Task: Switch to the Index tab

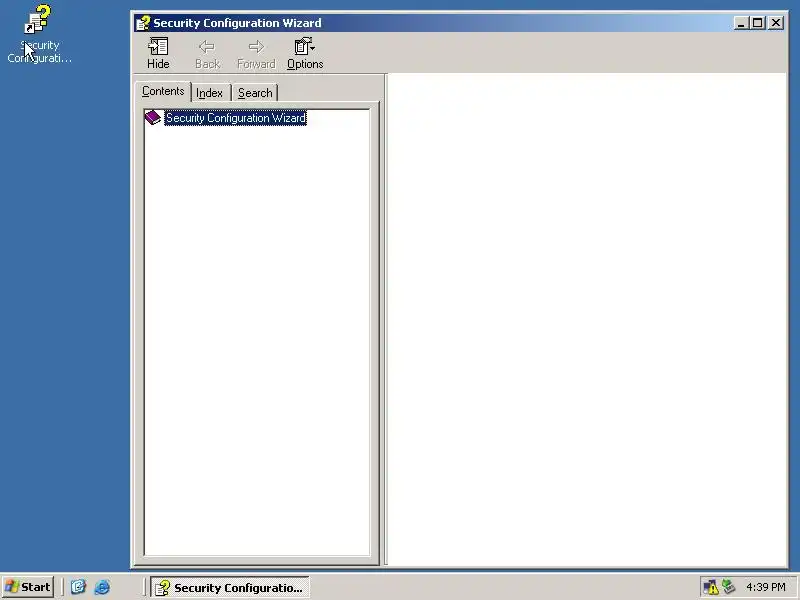Action: [210, 93]
